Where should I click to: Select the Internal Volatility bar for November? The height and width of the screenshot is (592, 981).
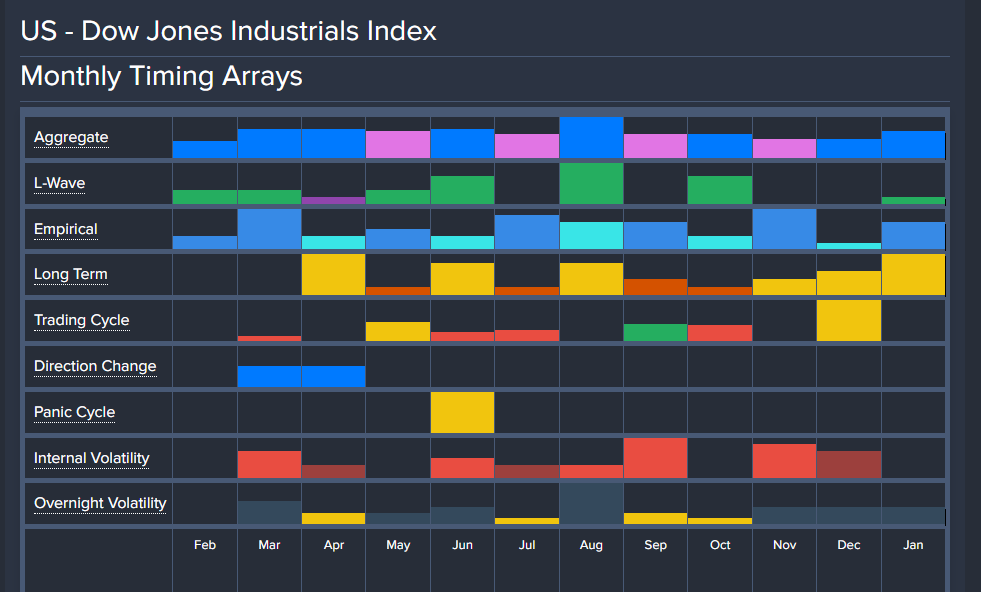point(785,461)
